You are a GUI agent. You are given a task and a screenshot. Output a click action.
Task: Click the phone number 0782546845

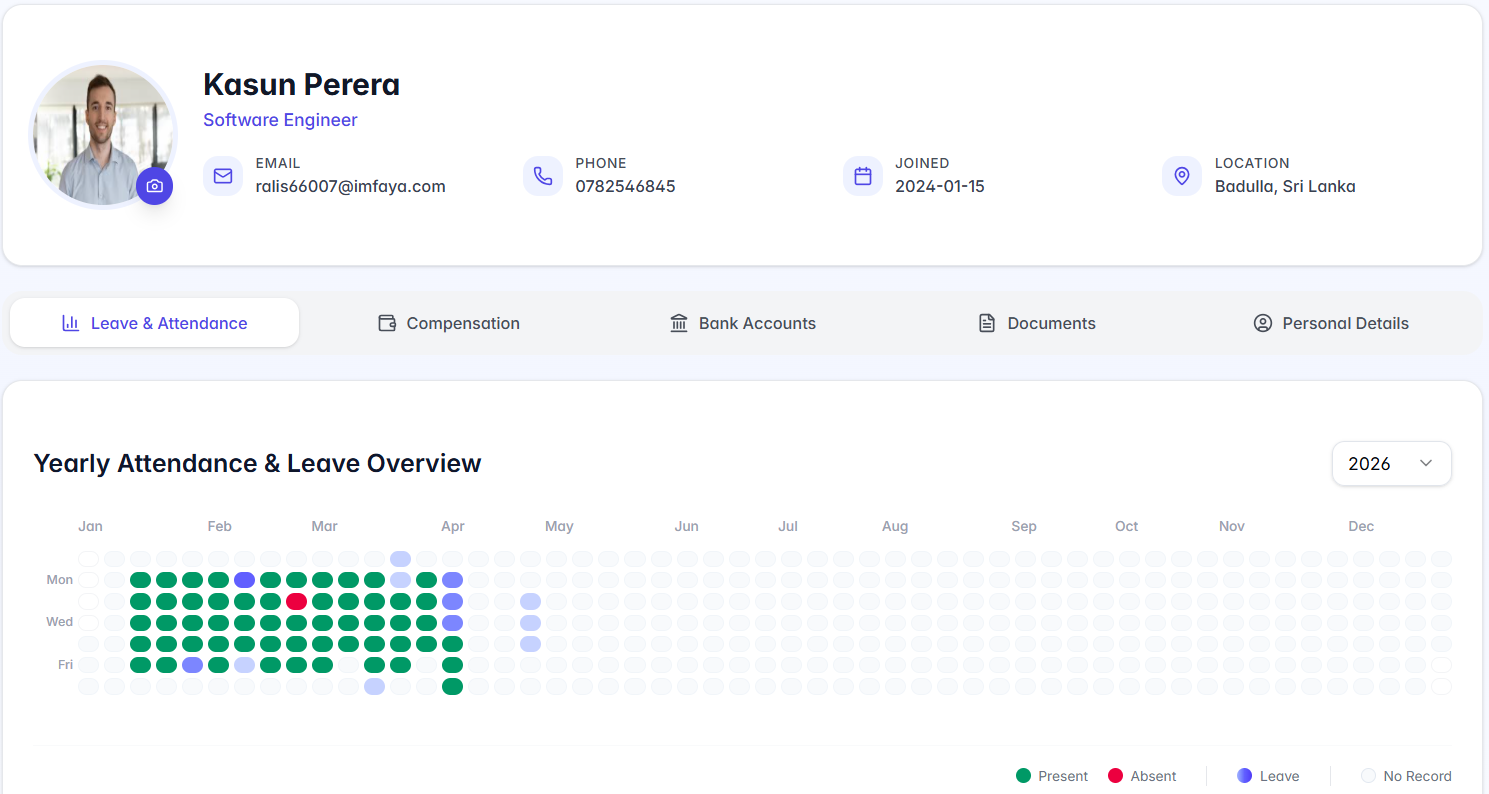coord(625,186)
